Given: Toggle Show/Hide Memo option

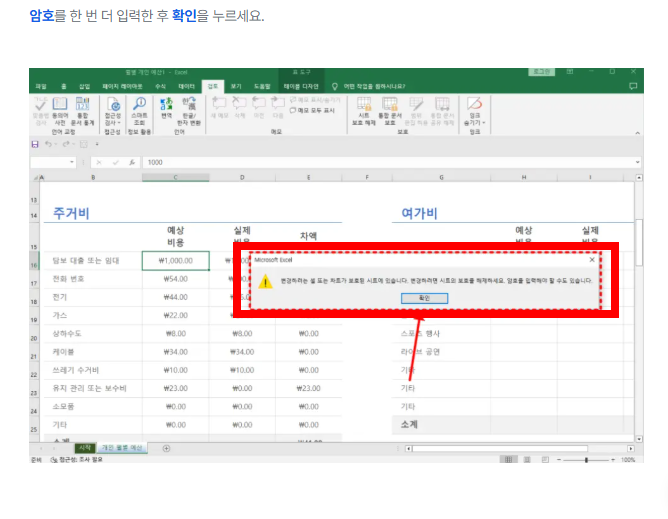Looking at the screenshot, I should [x=315, y=100].
